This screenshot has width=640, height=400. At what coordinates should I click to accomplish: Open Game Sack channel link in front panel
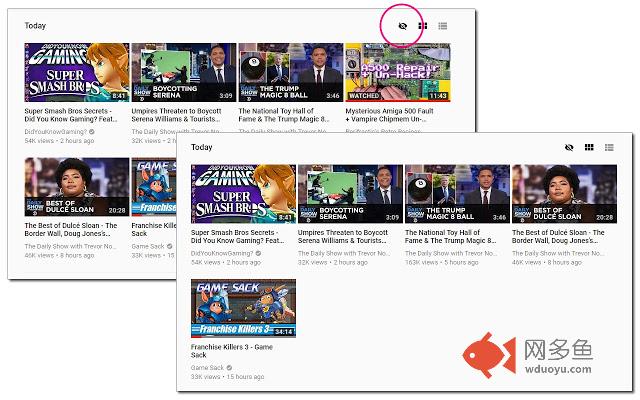207,368
